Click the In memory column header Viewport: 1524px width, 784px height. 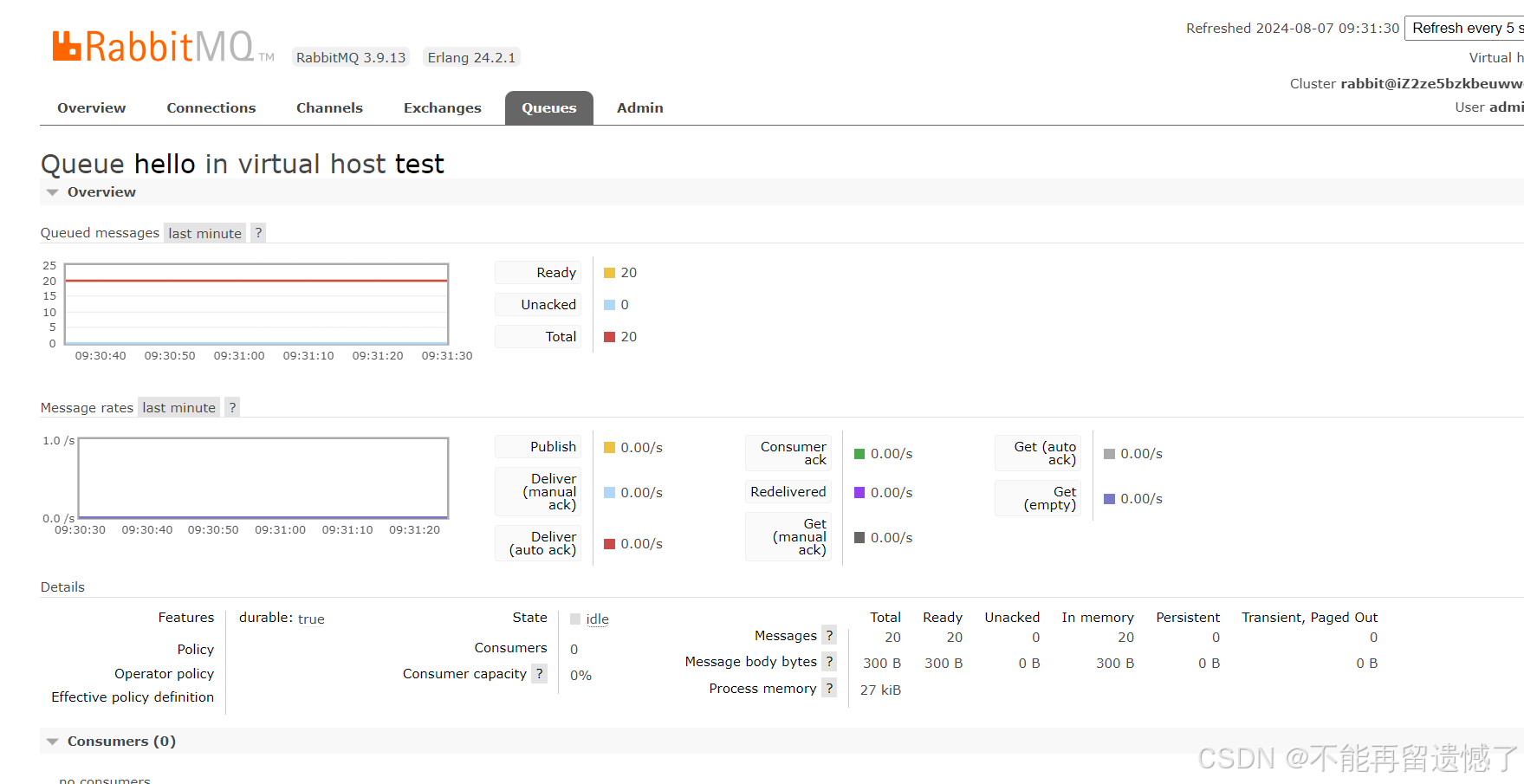click(x=1098, y=618)
